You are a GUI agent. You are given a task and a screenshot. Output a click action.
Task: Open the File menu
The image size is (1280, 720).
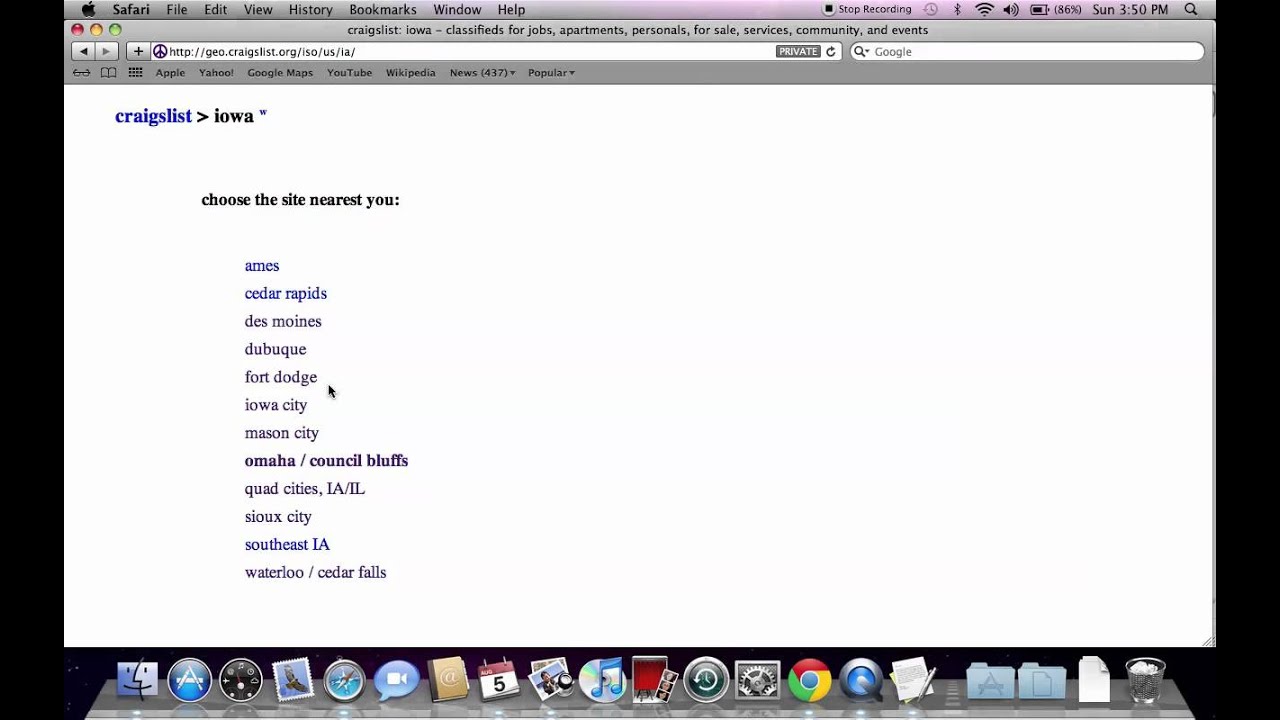click(177, 10)
